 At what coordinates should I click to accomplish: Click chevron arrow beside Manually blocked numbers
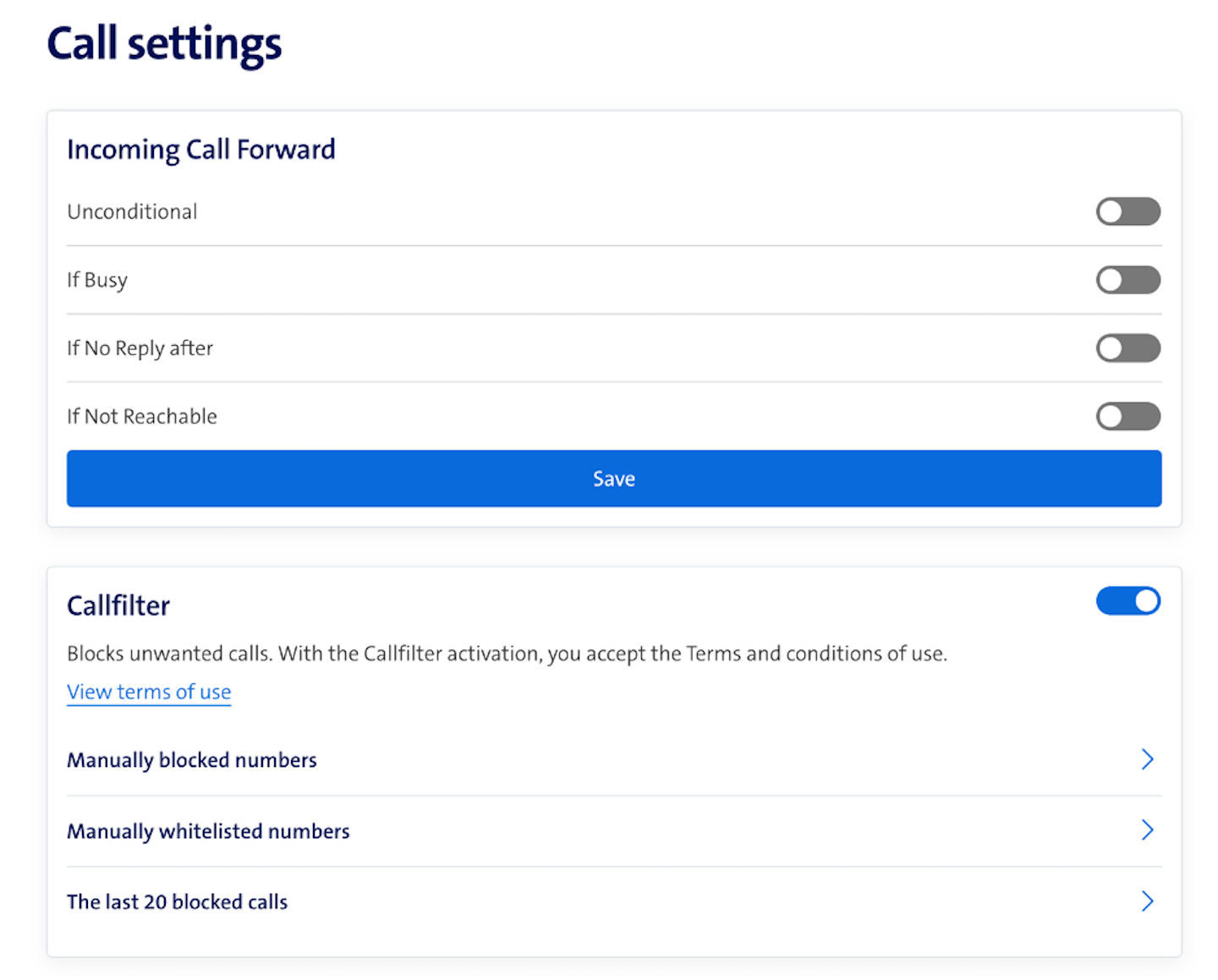click(x=1147, y=759)
